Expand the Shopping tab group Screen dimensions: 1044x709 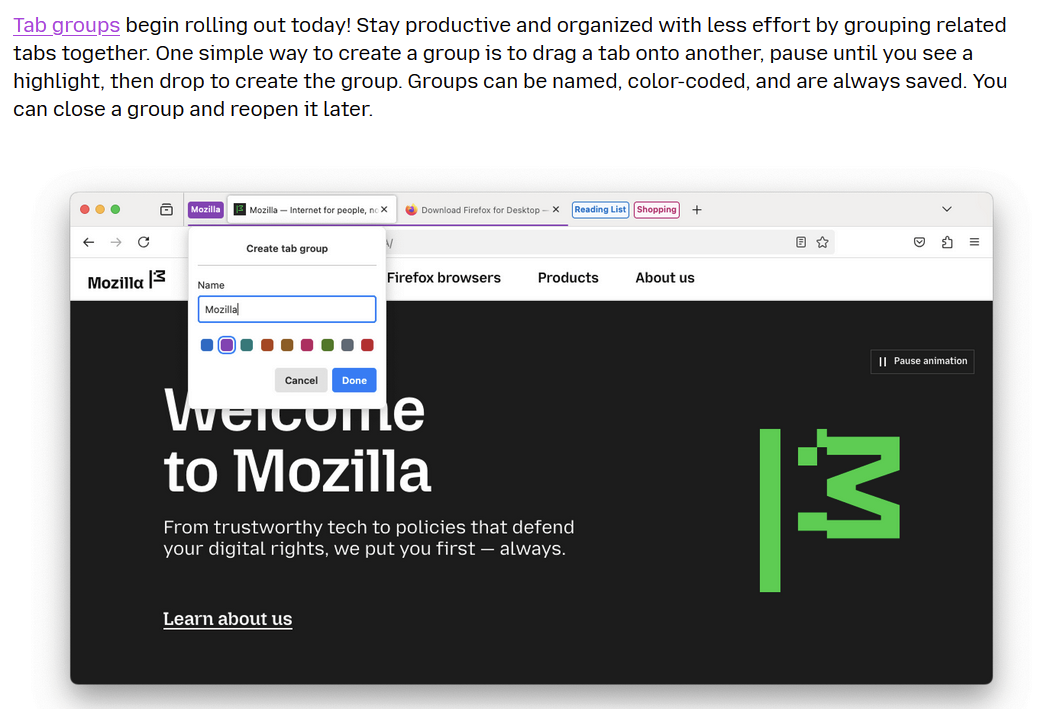(x=656, y=210)
